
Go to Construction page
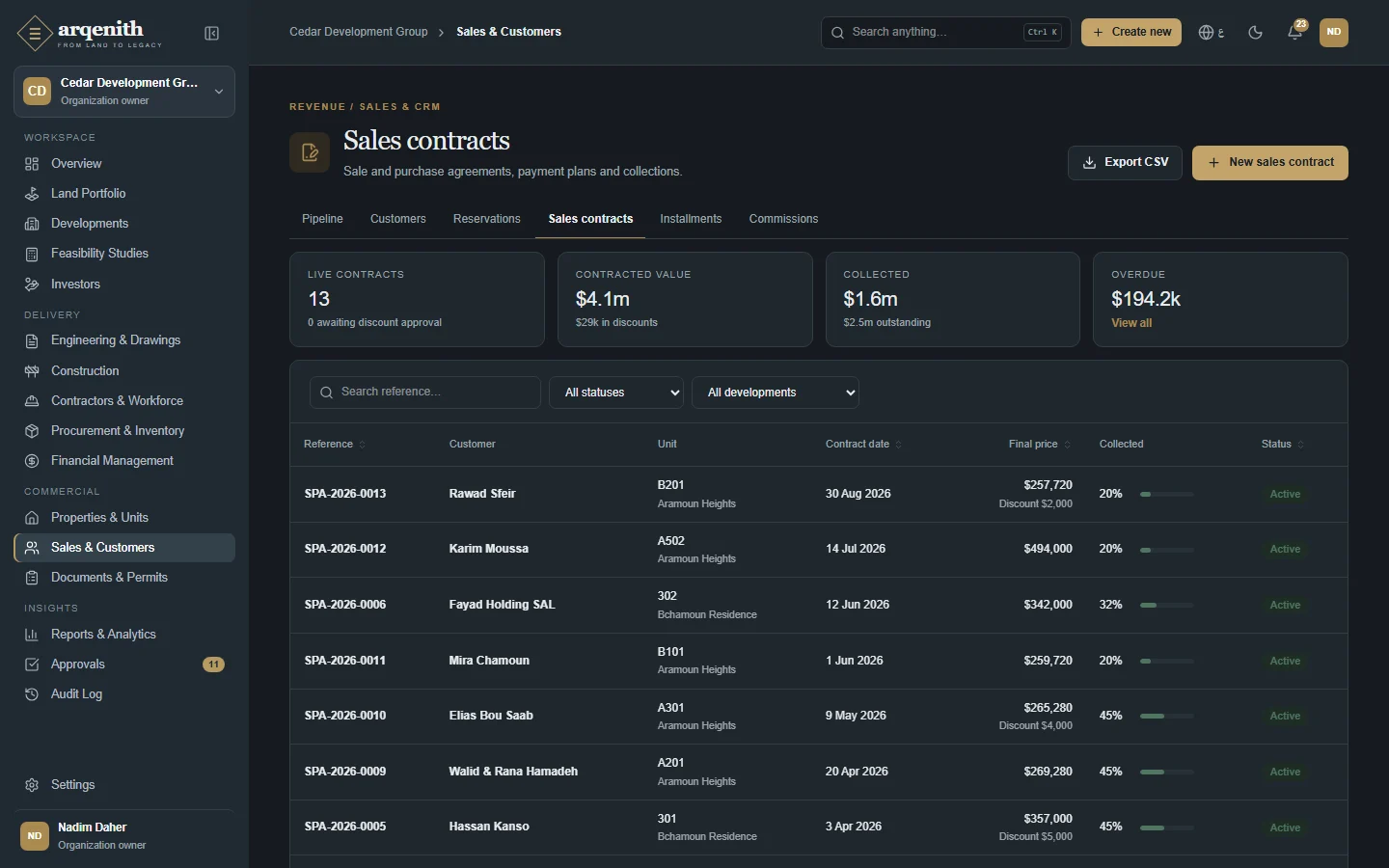[124, 371]
